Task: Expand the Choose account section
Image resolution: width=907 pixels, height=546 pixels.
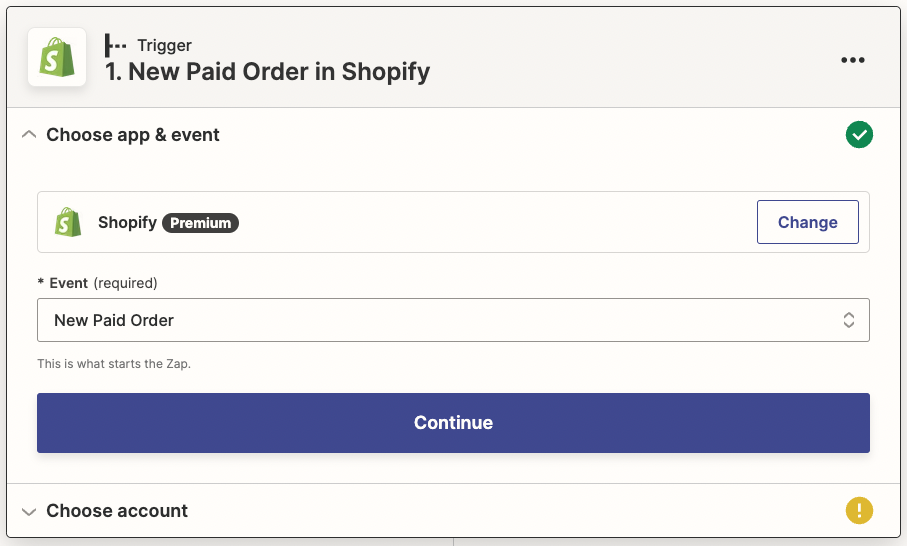Action: [x=29, y=511]
